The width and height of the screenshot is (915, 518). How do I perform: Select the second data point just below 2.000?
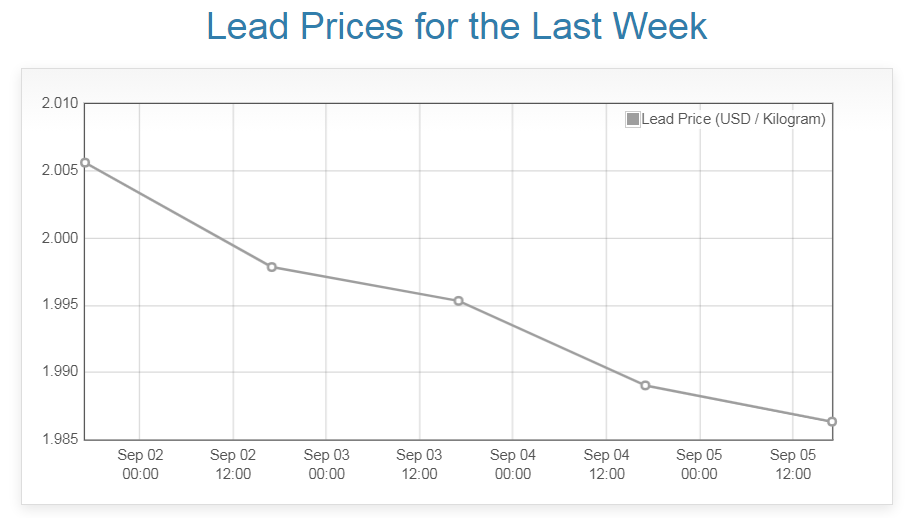pyautogui.click(x=272, y=267)
